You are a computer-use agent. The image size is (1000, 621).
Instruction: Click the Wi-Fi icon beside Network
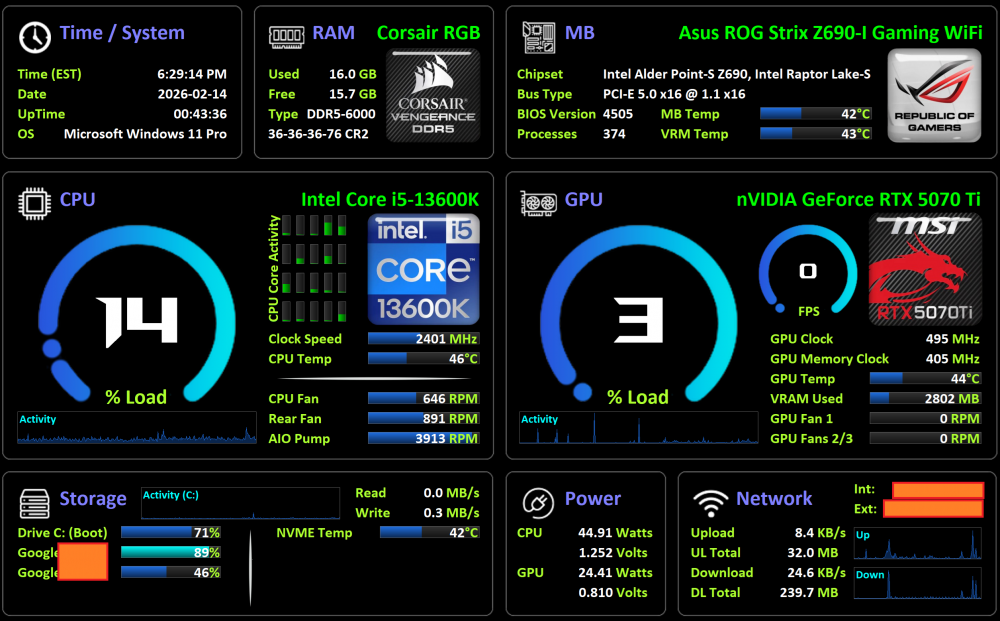pyautogui.click(x=710, y=501)
